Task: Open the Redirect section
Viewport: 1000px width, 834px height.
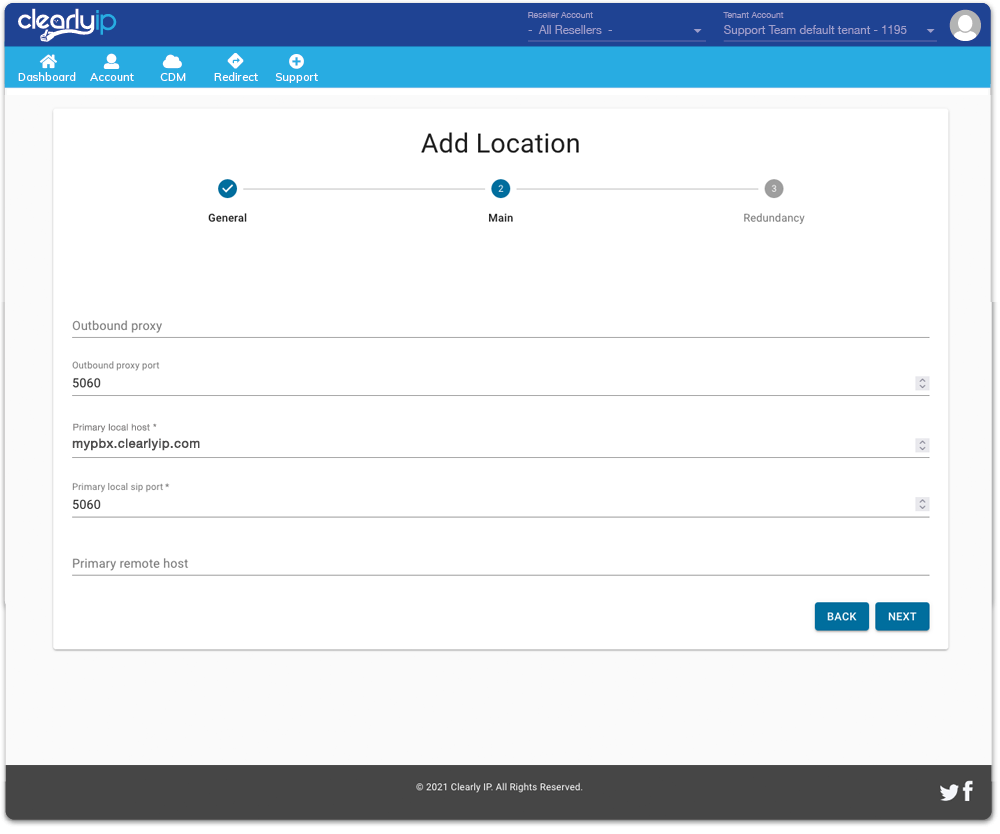Action: pos(236,68)
